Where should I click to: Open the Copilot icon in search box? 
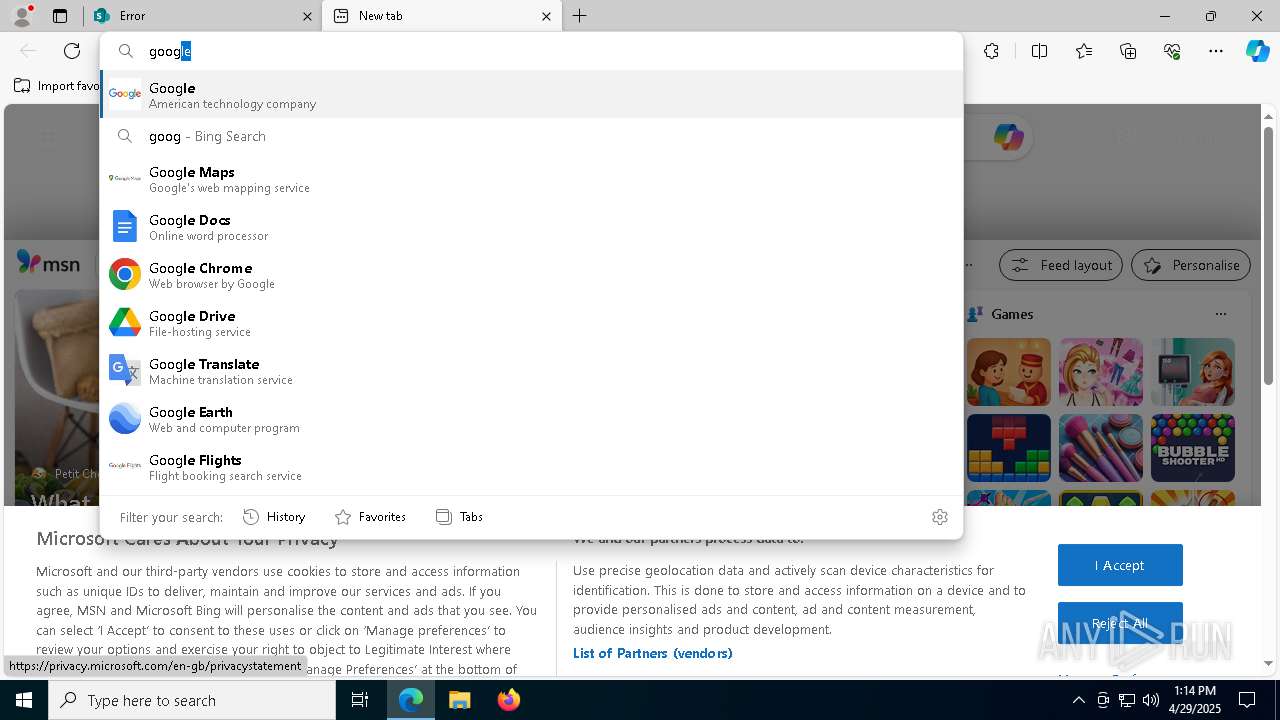(1008, 138)
